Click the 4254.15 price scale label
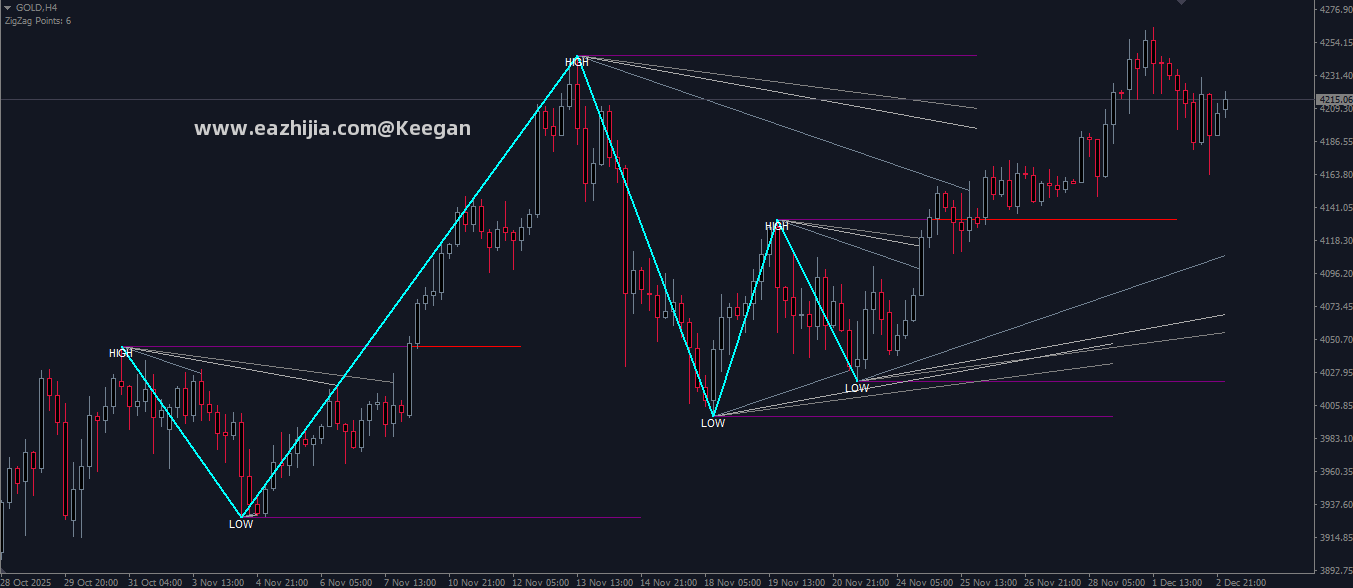Viewport: 1353px width, 588px height. pyautogui.click(x=1336, y=43)
